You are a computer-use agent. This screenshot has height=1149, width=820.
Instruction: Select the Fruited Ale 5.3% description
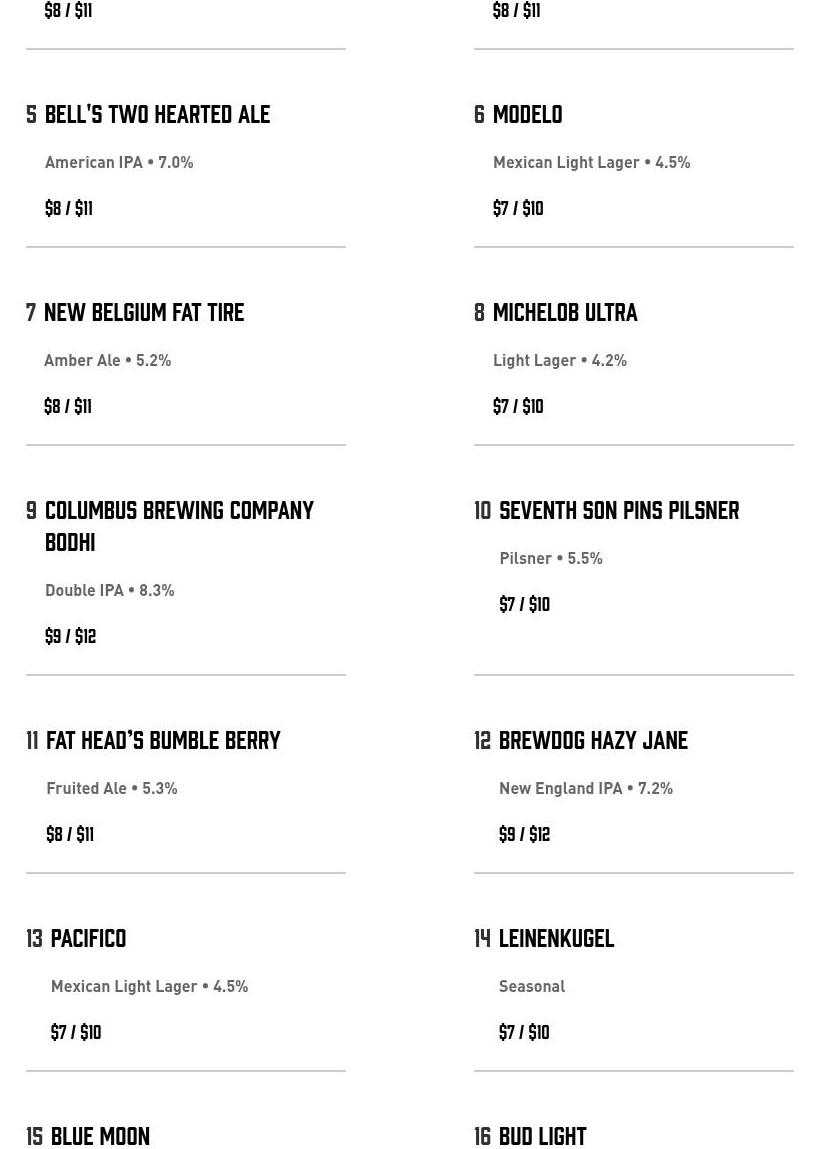point(112,788)
